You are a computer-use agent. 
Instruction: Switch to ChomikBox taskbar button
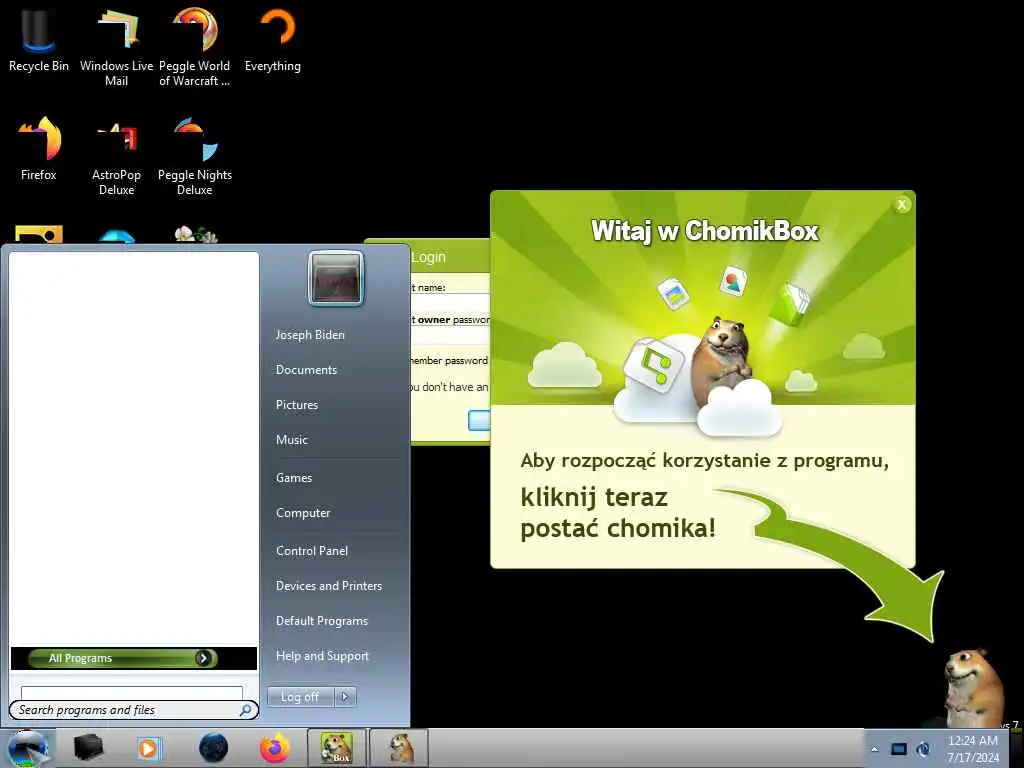point(337,748)
